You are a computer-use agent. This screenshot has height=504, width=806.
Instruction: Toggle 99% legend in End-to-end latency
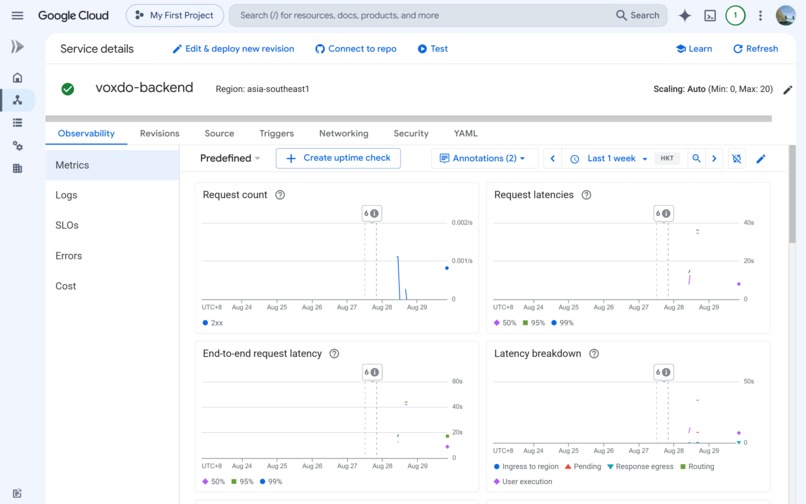tap(271, 482)
